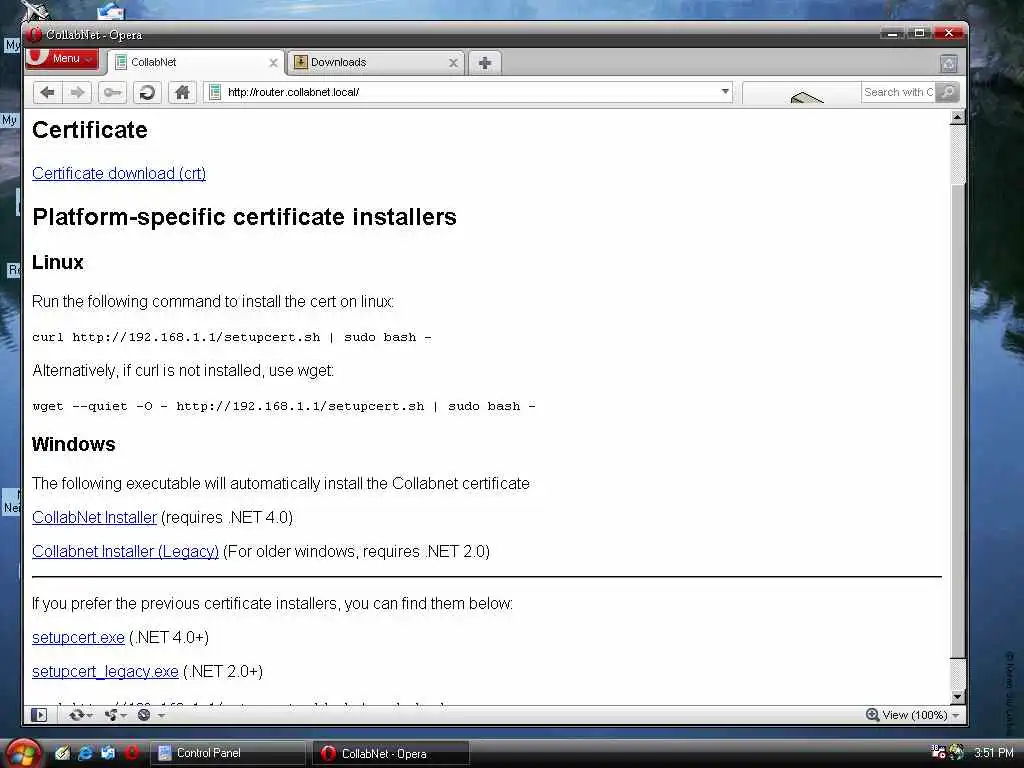Click the globe network tray icon
This screenshot has width=1024, height=768.
pyautogui.click(x=956, y=752)
